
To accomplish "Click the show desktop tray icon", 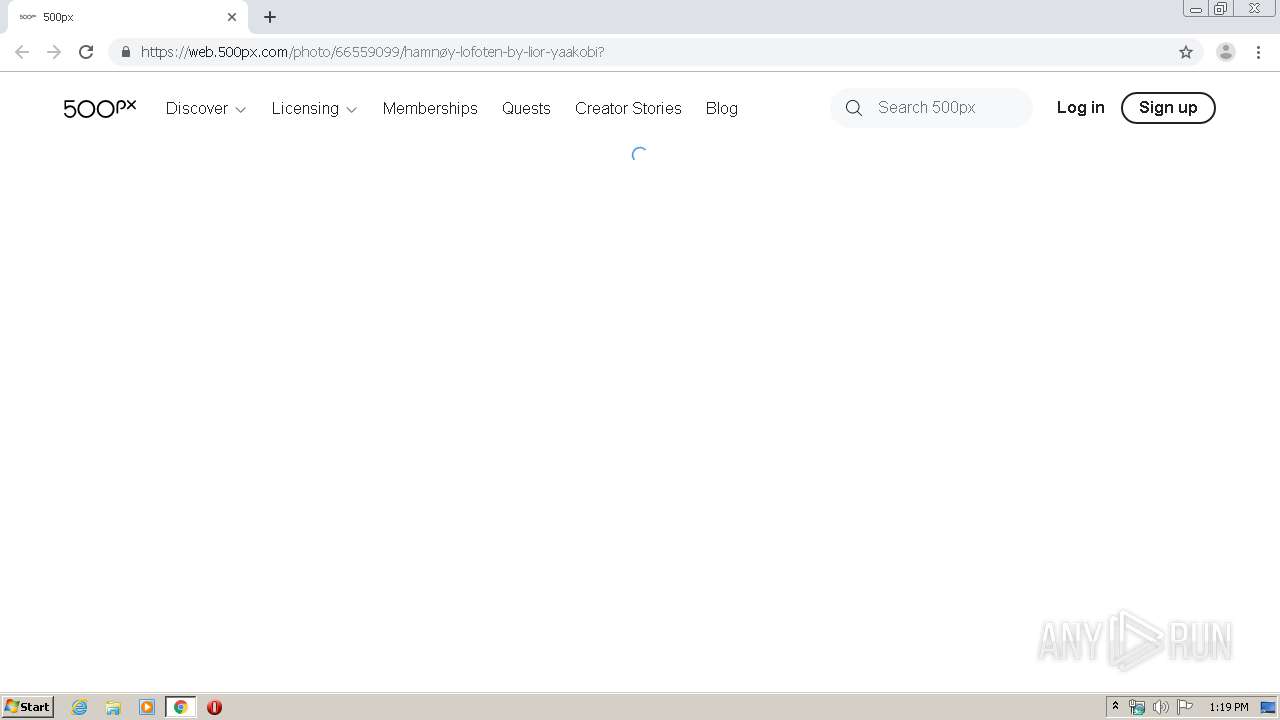I will click(1268, 707).
